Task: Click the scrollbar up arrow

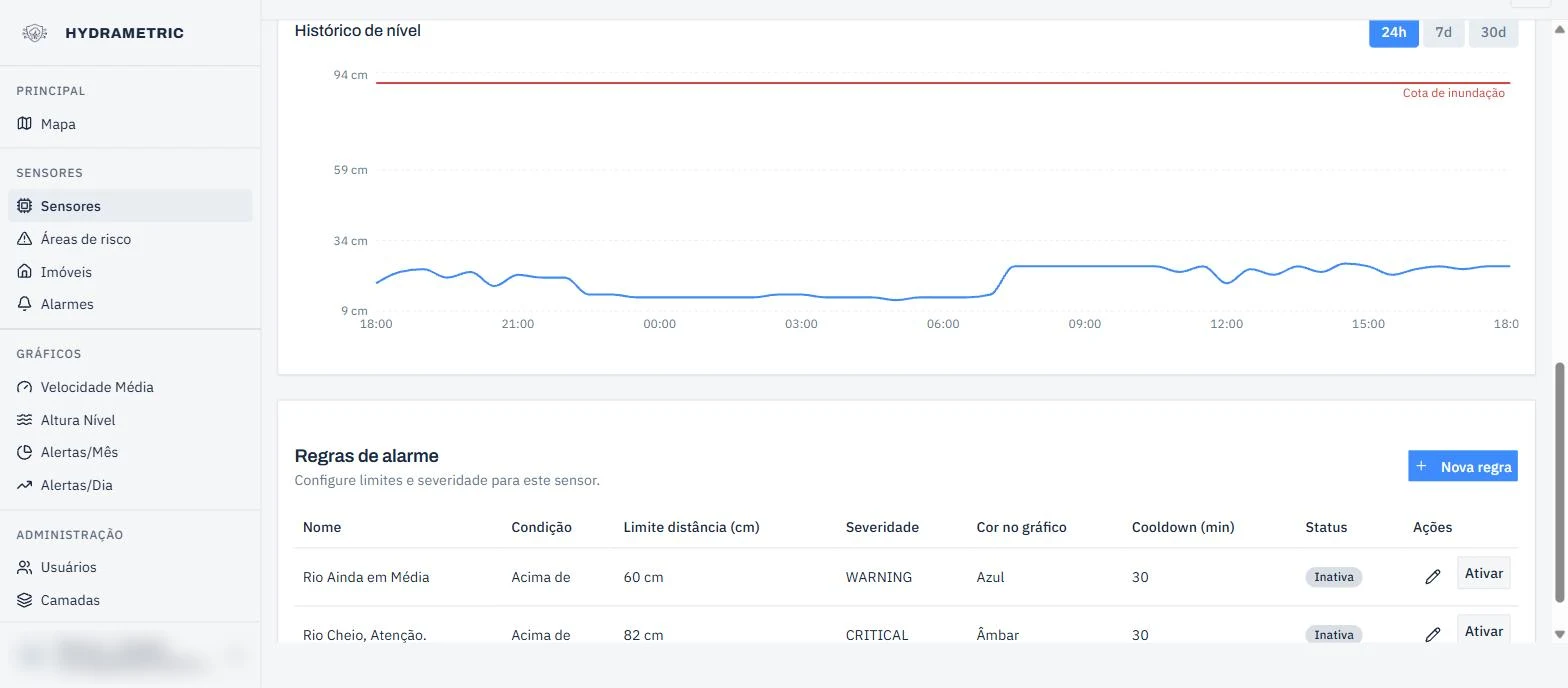Action: coord(1559,29)
